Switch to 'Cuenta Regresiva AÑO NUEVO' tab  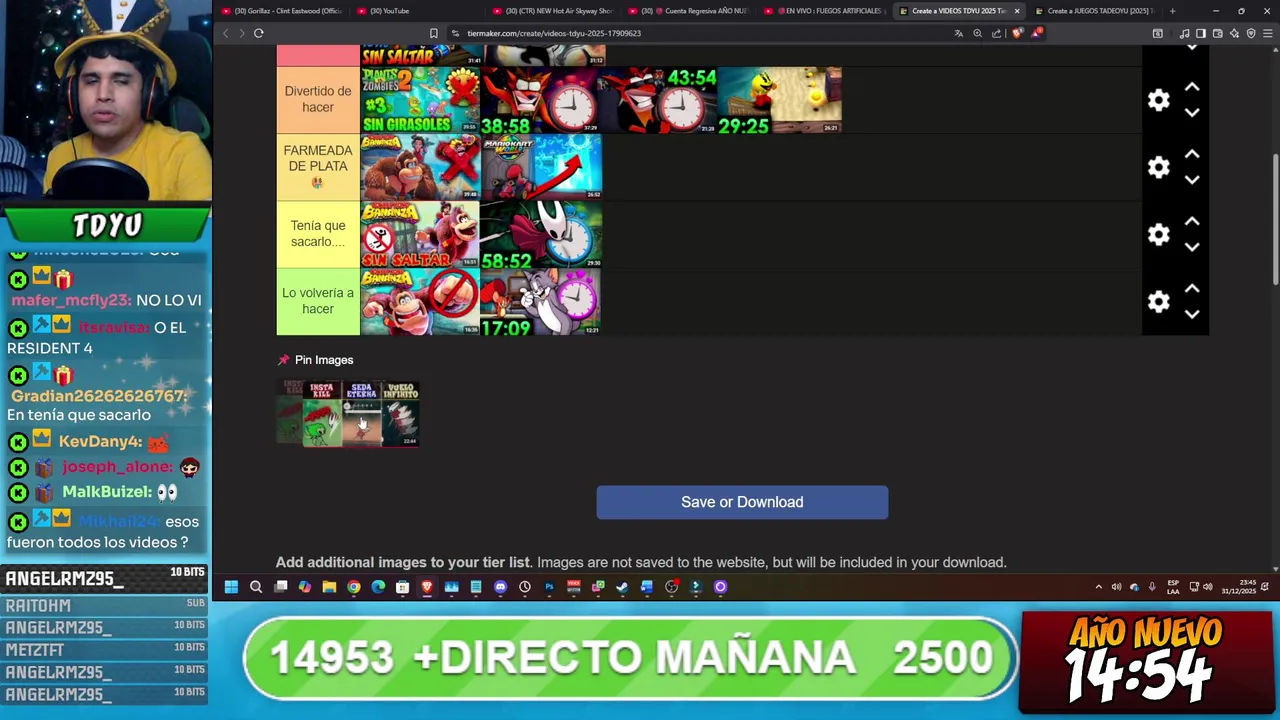pyautogui.click(x=688, y=11)
